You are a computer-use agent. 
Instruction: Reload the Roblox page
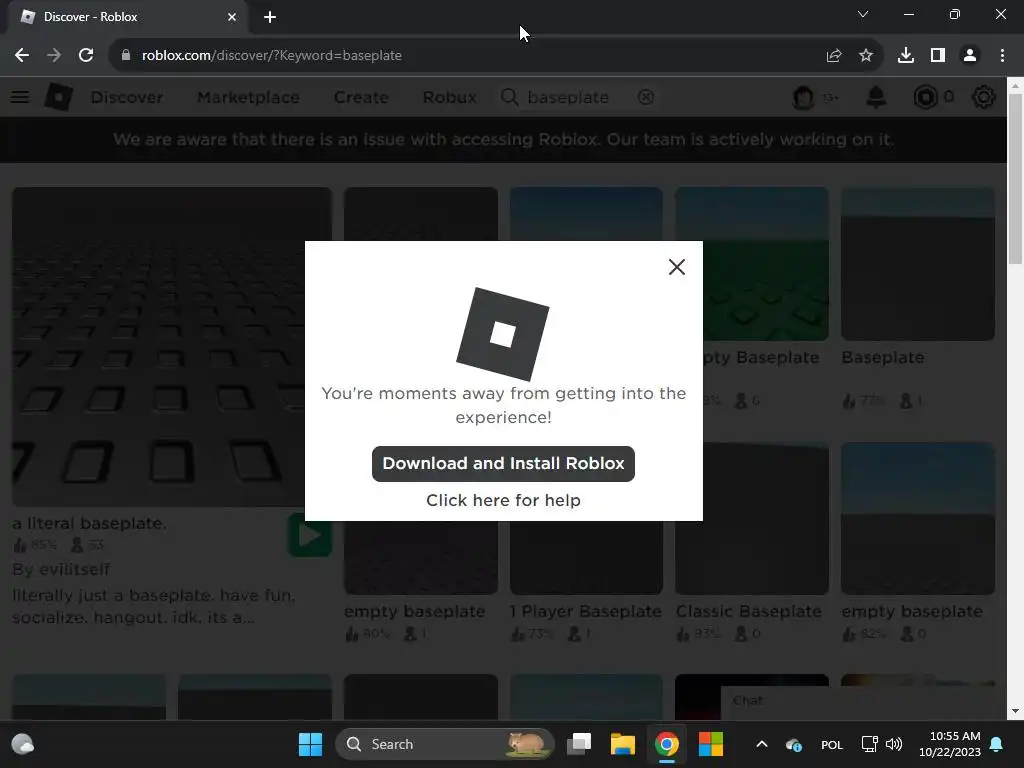pyautogui.click(x=86, y=56)
